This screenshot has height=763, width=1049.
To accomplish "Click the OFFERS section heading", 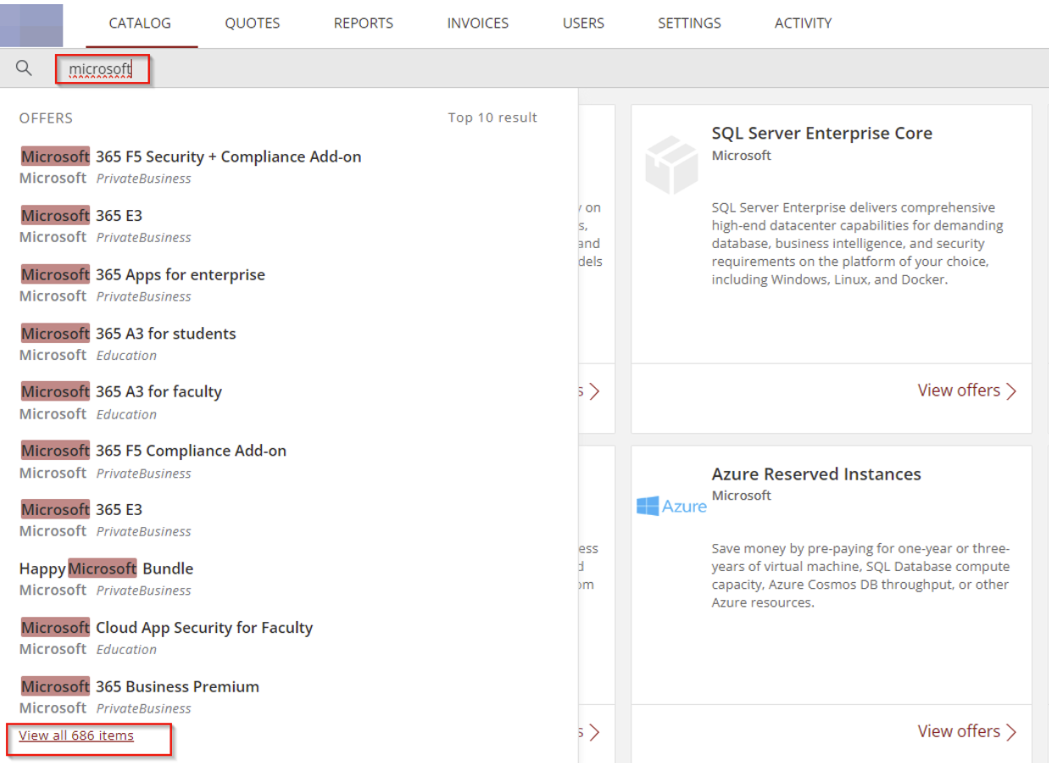I will pyautogui.click(x=45, y=118).
